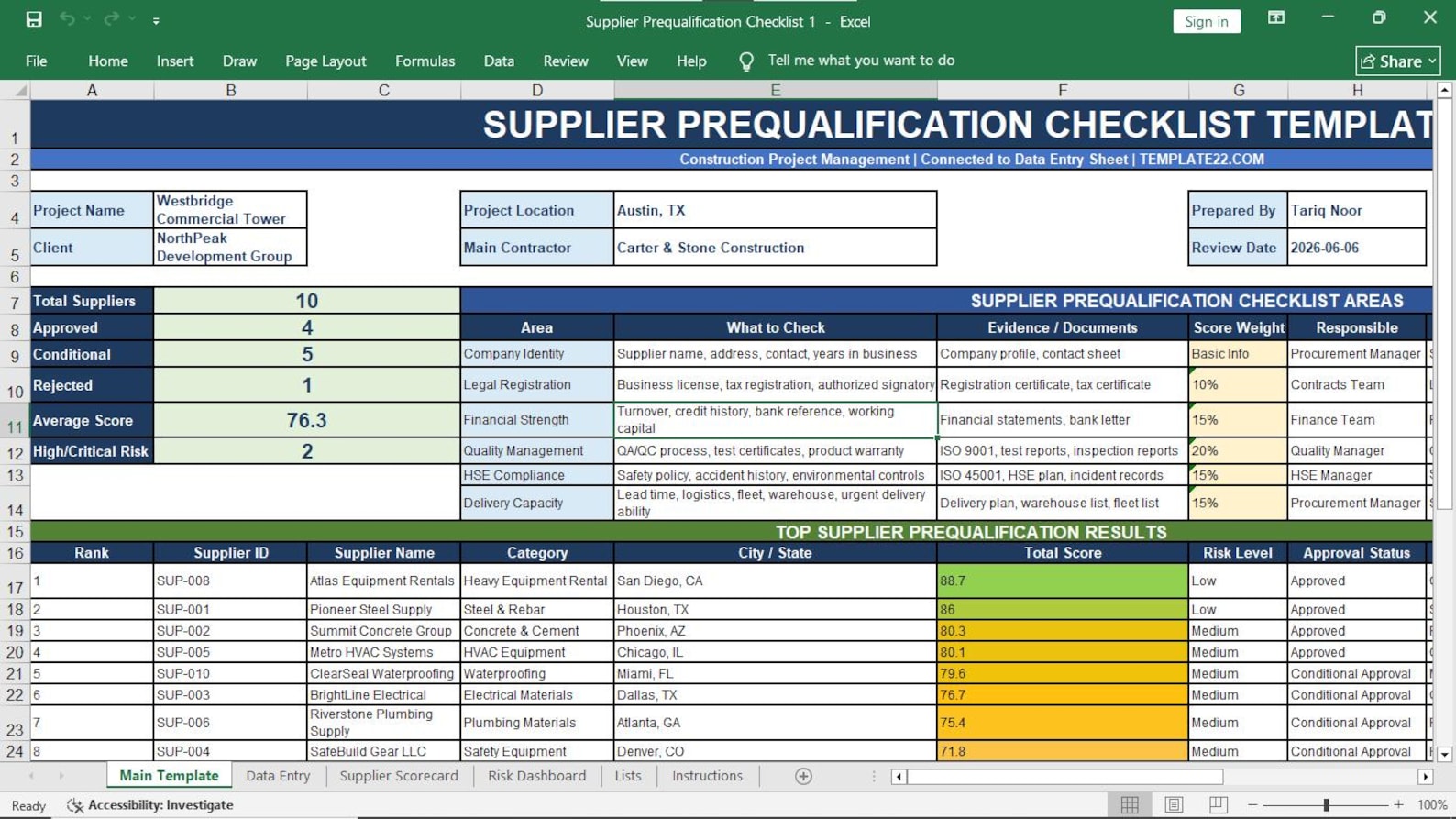Click vertical scrollbar down arrow
The image size is (1456, 819).
pyautogui.click(x=1445, y=754)
